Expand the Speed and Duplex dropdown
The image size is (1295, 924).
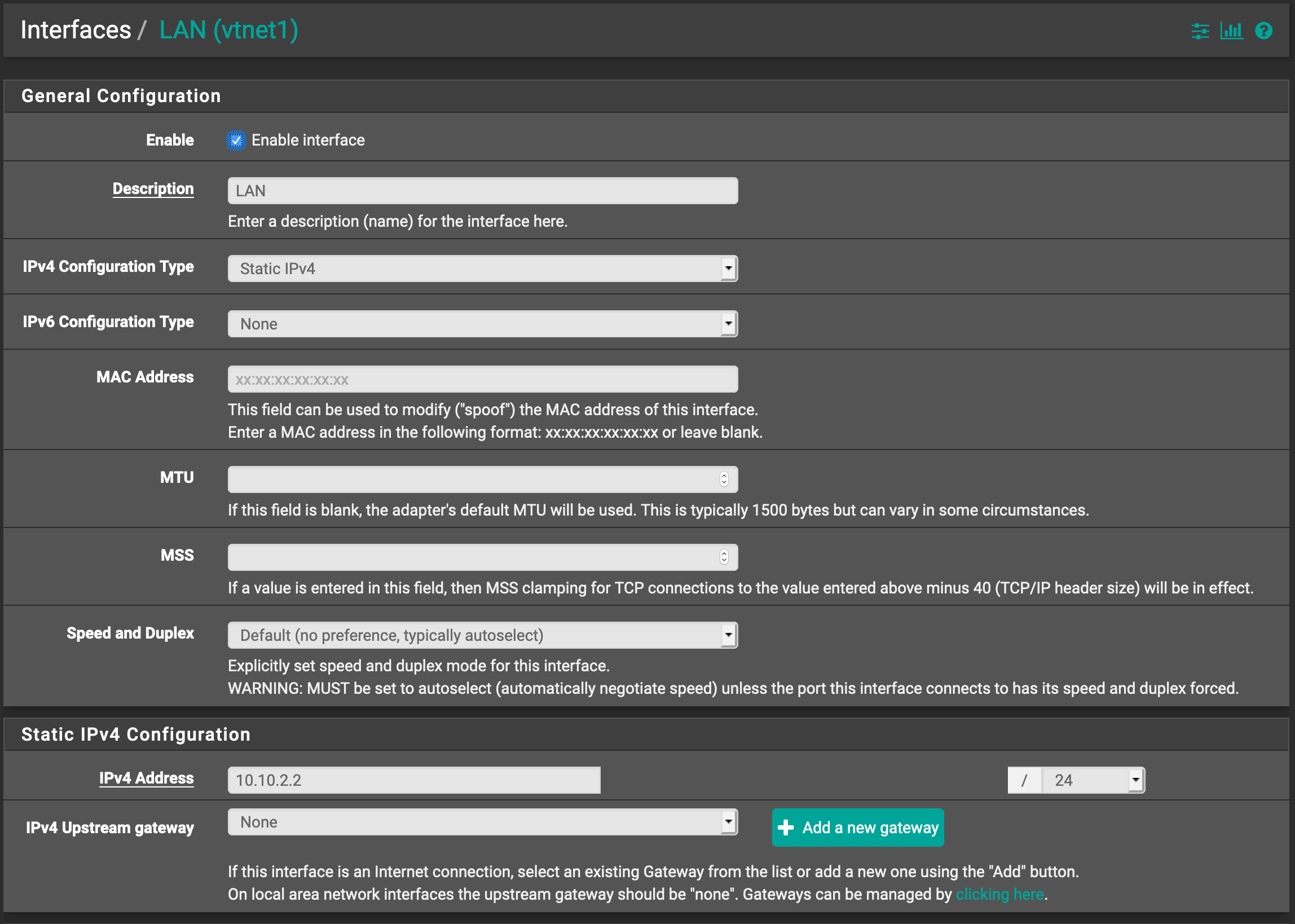[482, 635]
